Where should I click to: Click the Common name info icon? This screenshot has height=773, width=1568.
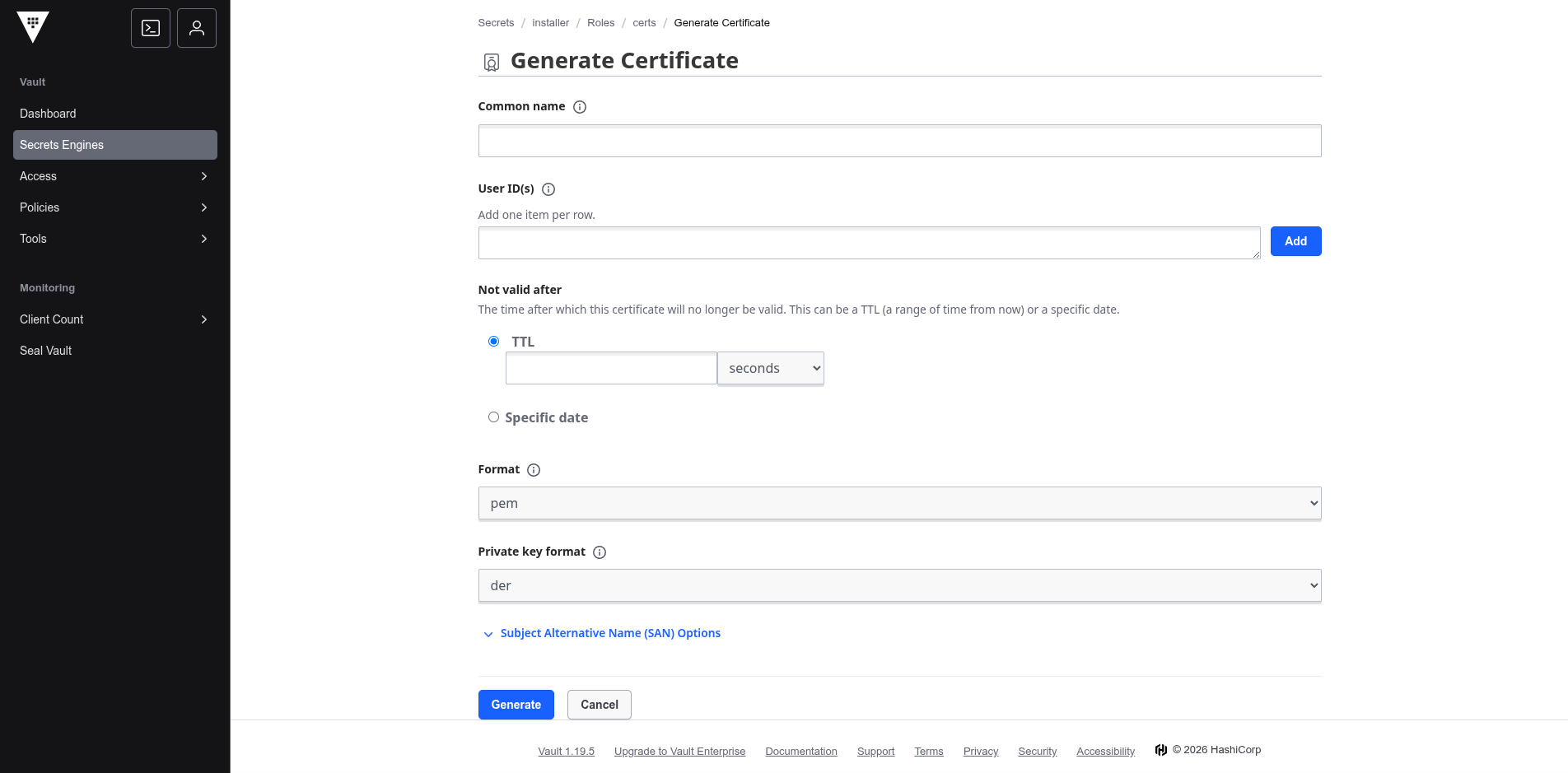[580, 107]
